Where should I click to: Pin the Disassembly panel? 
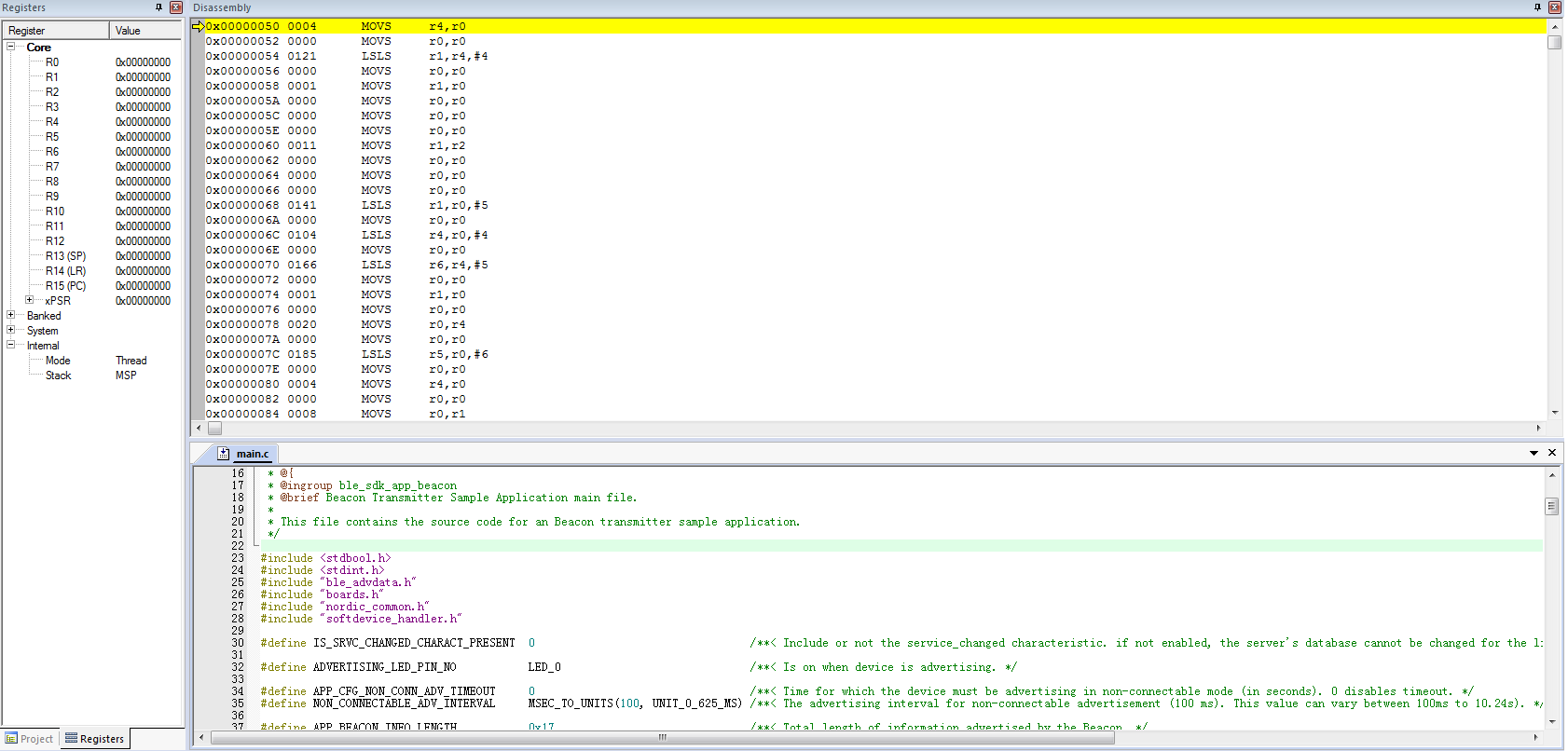[1537, 7]
